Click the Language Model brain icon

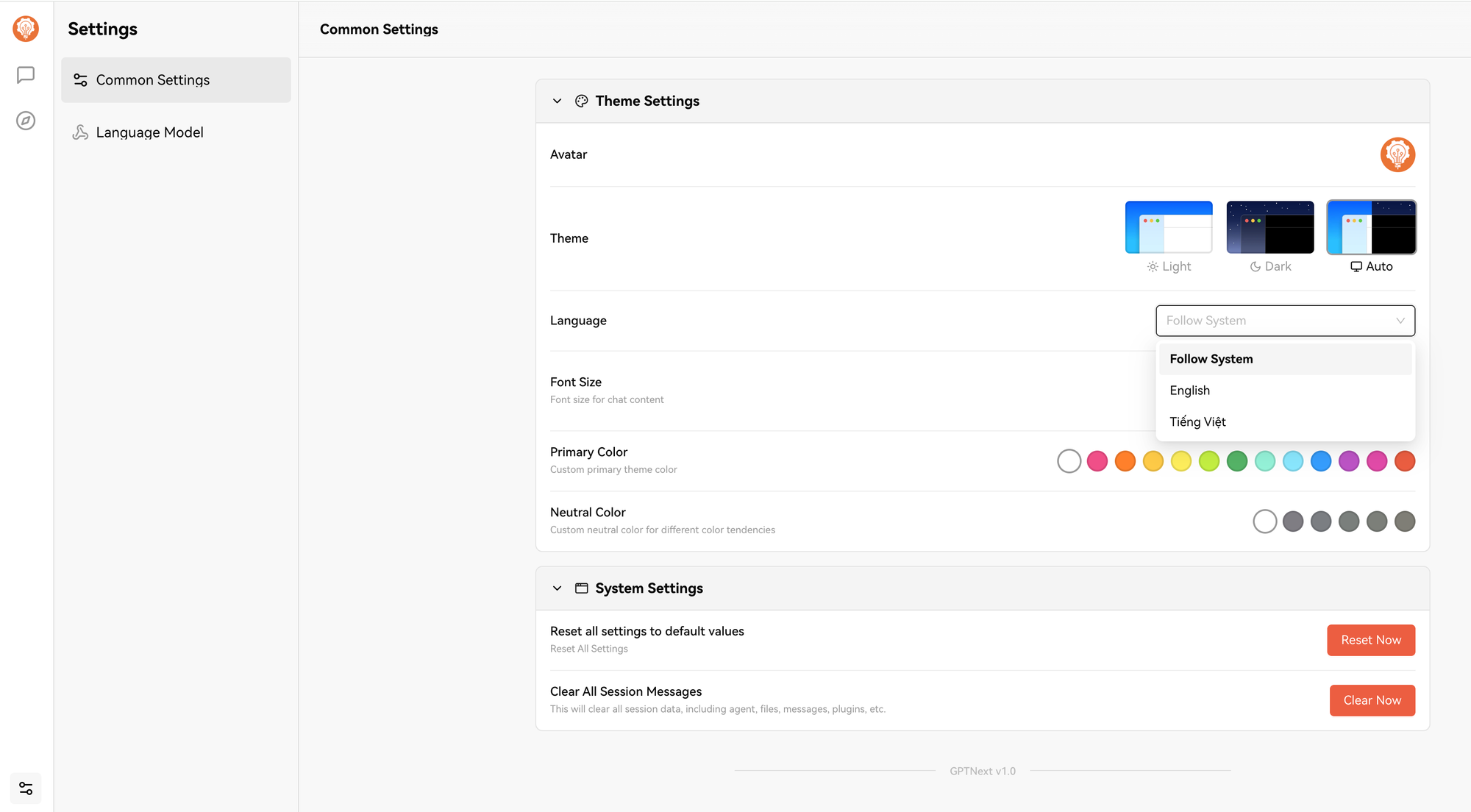81,132
